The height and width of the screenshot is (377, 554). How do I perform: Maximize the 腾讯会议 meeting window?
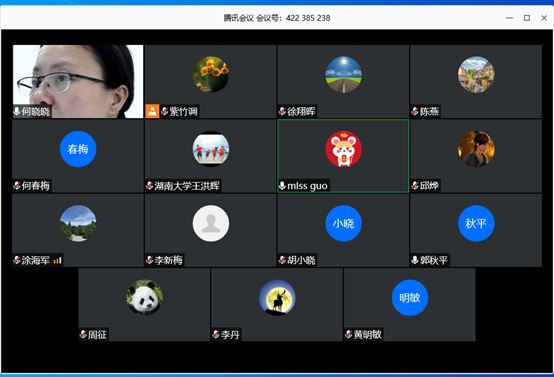click(x=527, y=18)
